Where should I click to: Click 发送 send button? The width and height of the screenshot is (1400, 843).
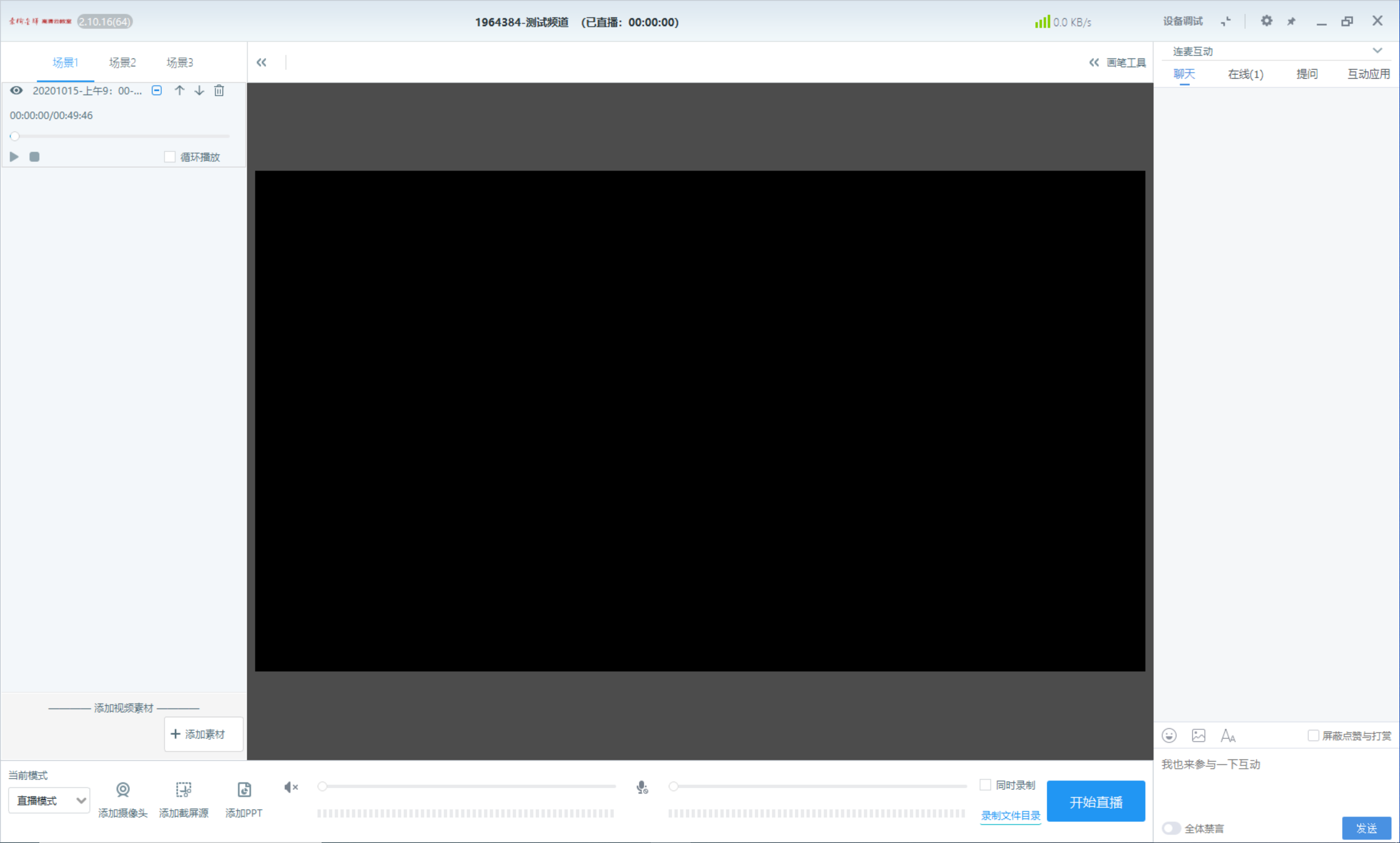click(x=1367, y=828)
